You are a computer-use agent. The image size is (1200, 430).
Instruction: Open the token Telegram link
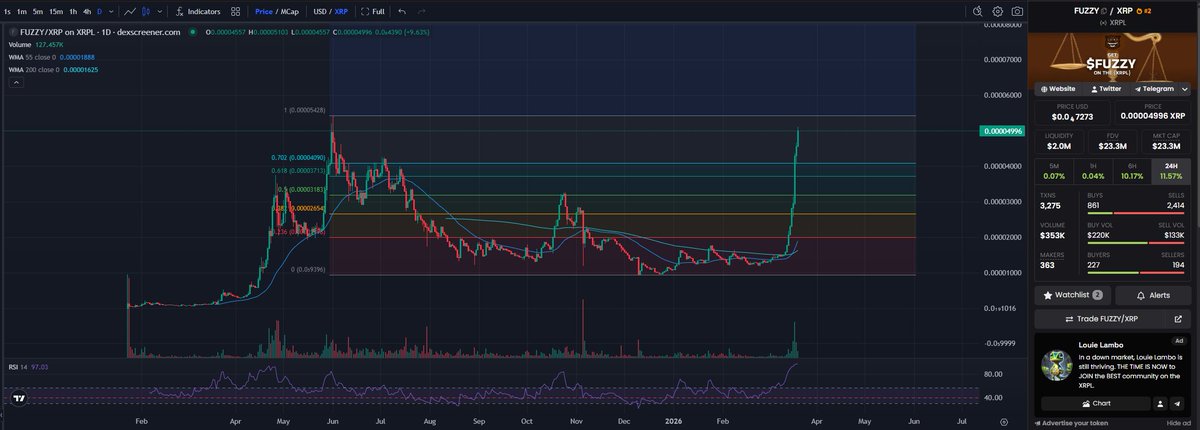tap(1156, 89)
